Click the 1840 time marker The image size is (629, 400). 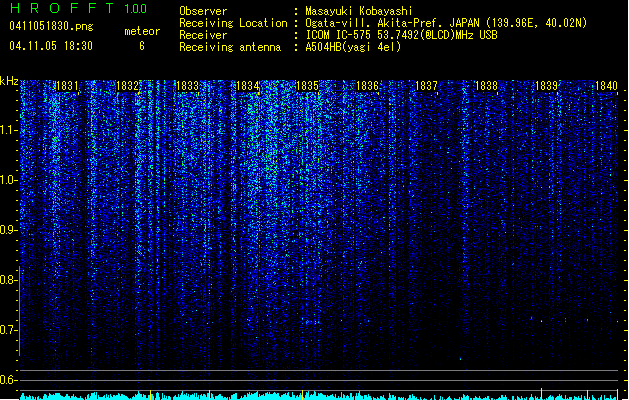[606, 86]
